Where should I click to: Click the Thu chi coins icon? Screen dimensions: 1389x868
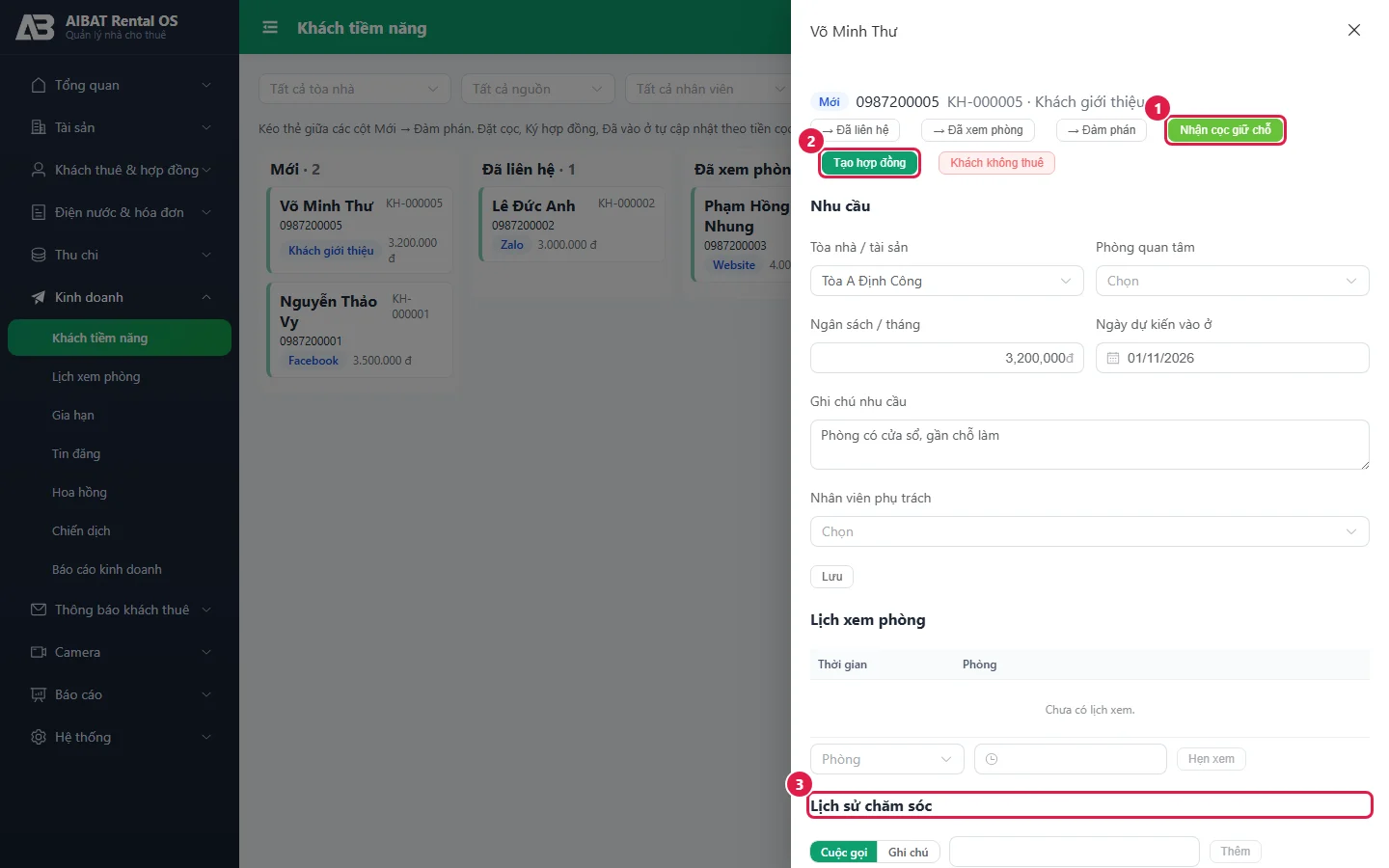pyautogui.click(x=39, y=255)
